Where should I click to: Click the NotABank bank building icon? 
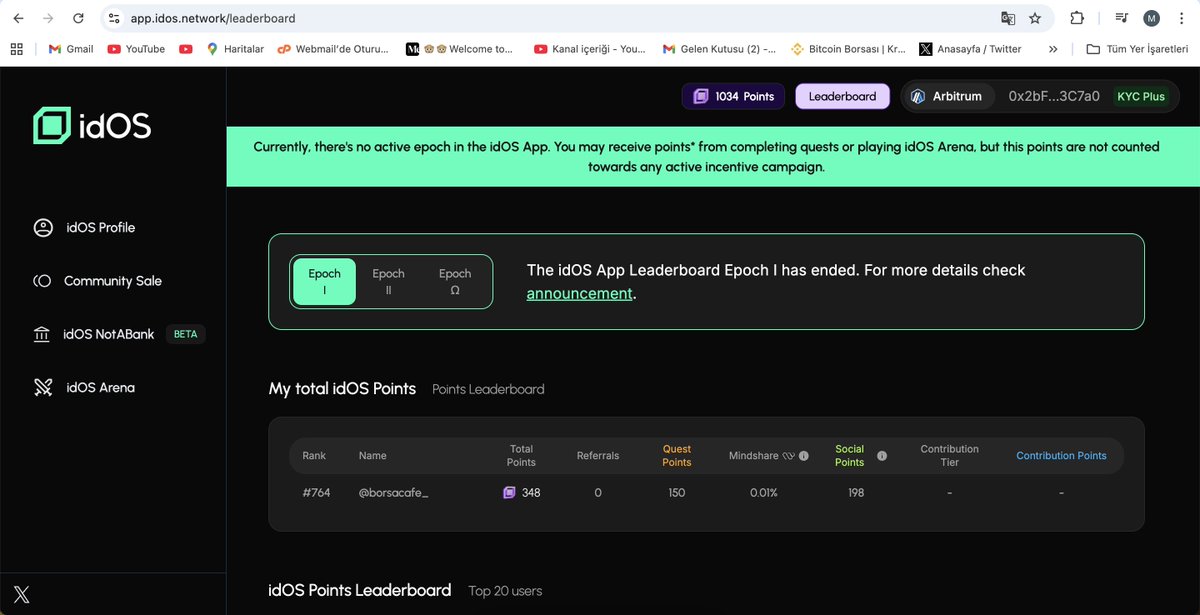point(42,334)
